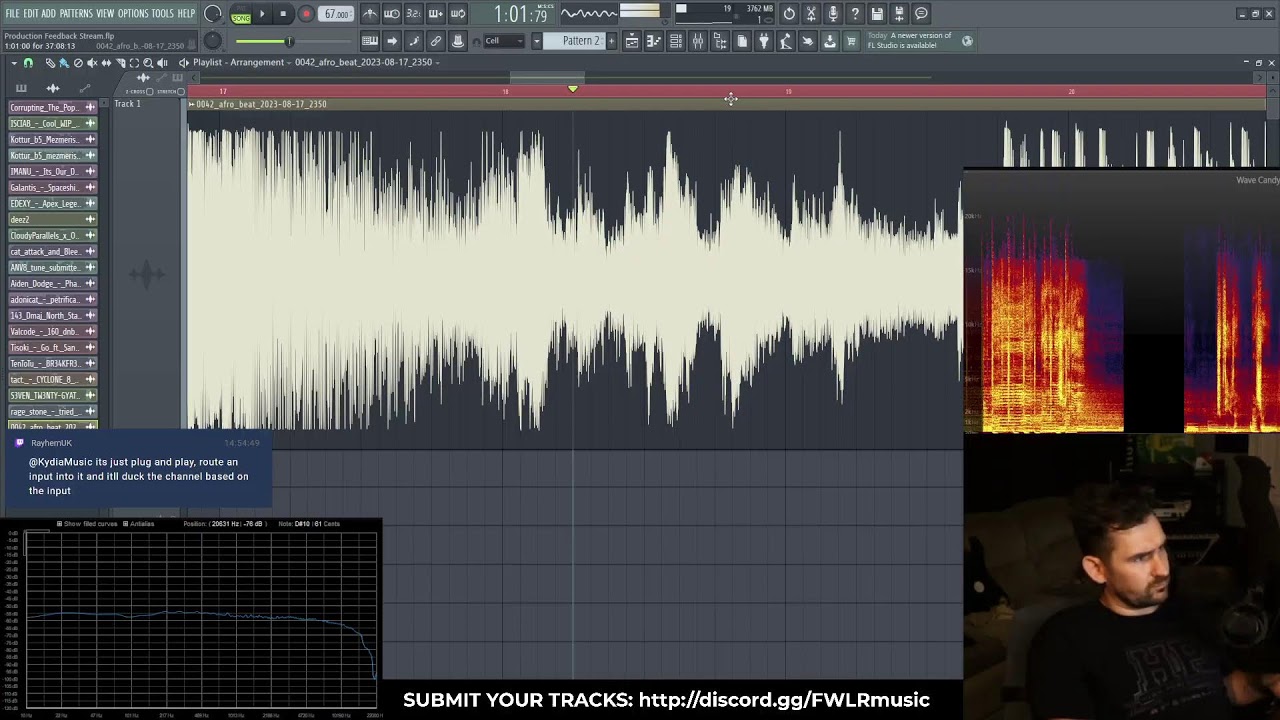This screenshot has height=720, width=1280.
Task: Click the Play button
Action: tap(262, 14)
